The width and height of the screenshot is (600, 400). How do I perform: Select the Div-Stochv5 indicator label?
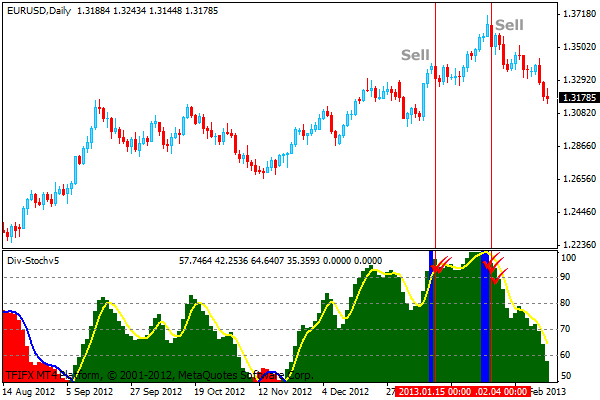32,260
